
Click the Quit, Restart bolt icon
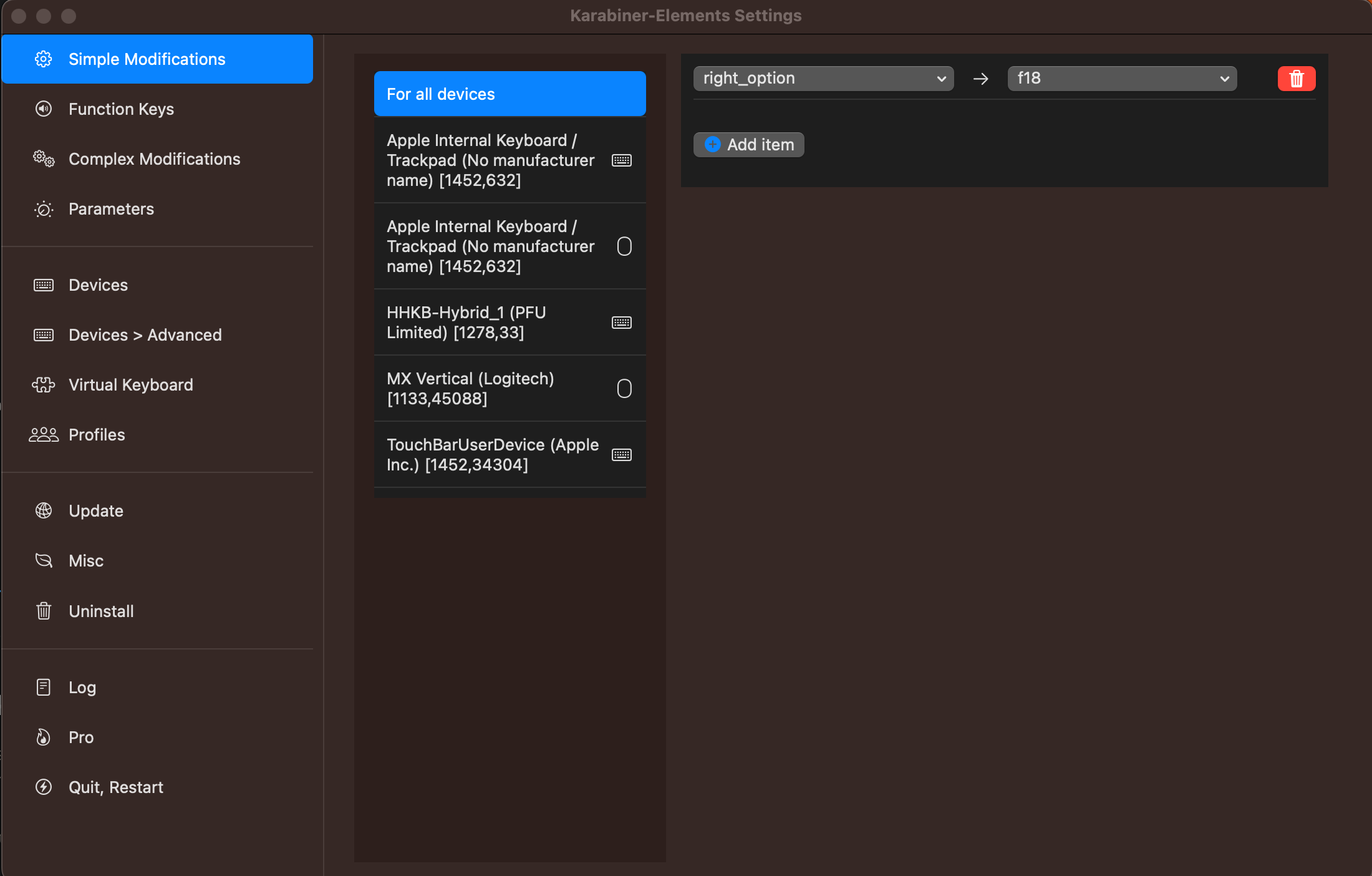pyautogui.click(x=44, y=787)
